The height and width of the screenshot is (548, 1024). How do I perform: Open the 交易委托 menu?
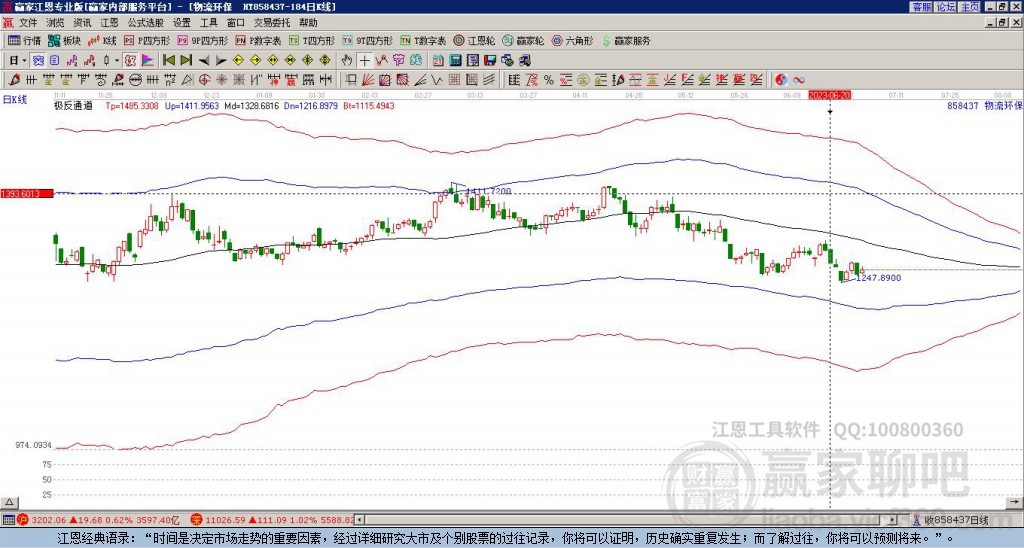(272, 23)
